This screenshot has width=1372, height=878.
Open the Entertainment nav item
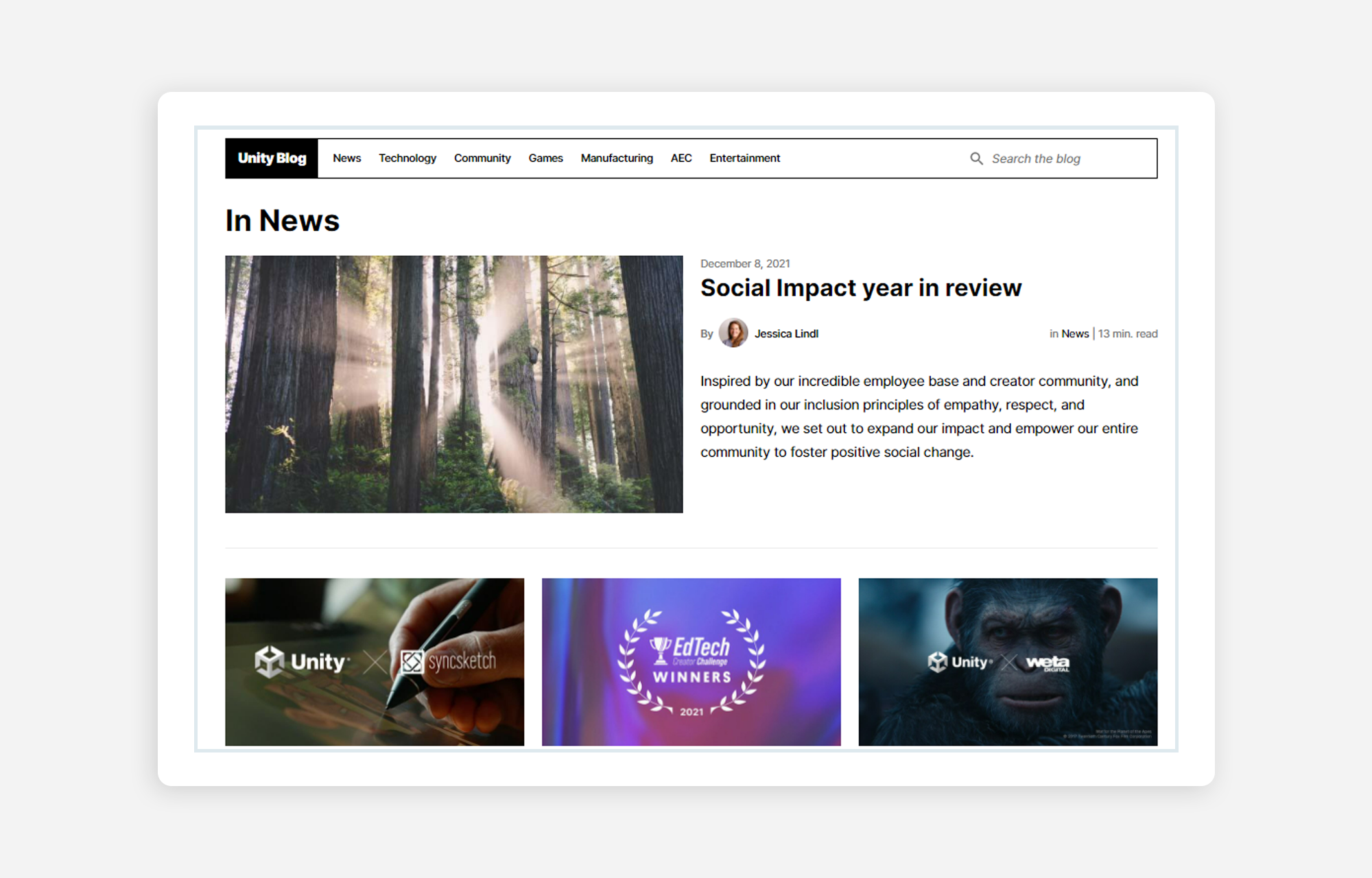pos(745,158)
